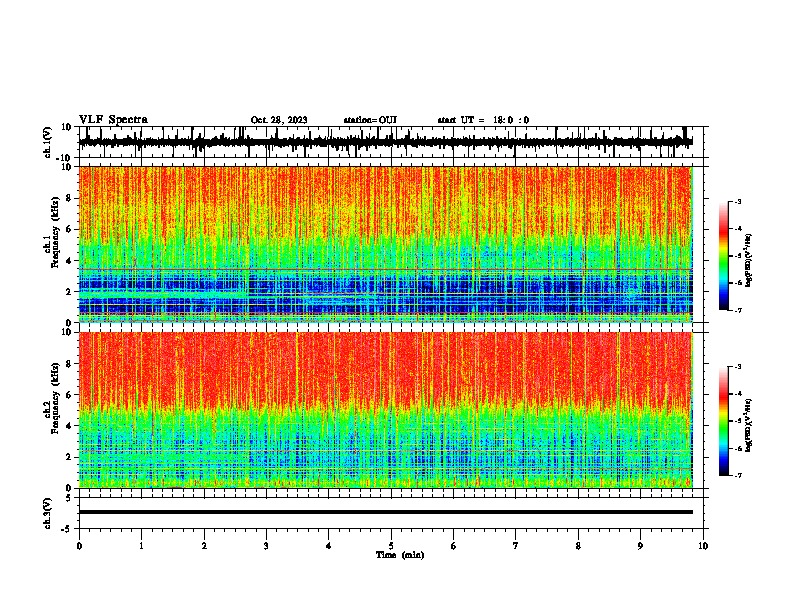Click tick label "5" on the Time axis
This screenshot has width=792, height=612.
391,546
